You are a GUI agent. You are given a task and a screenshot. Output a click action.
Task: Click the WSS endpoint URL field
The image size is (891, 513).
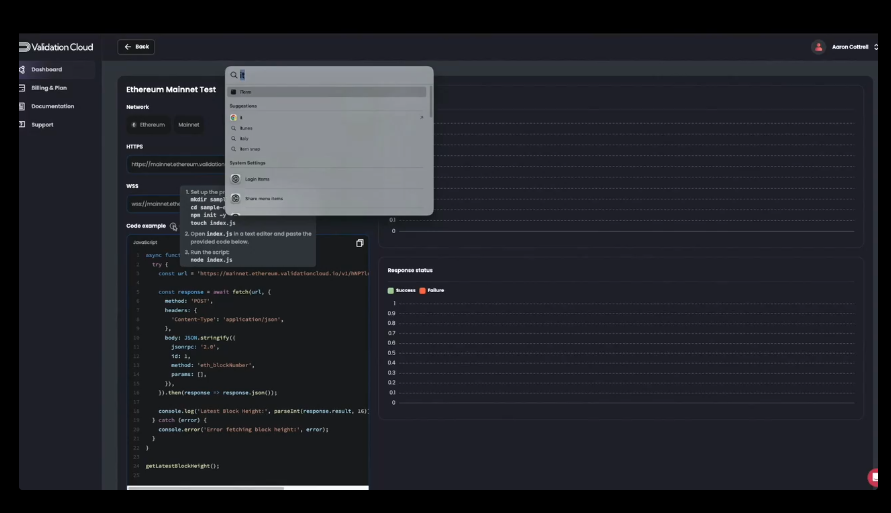pyautogui.click(x=154, y=204)
